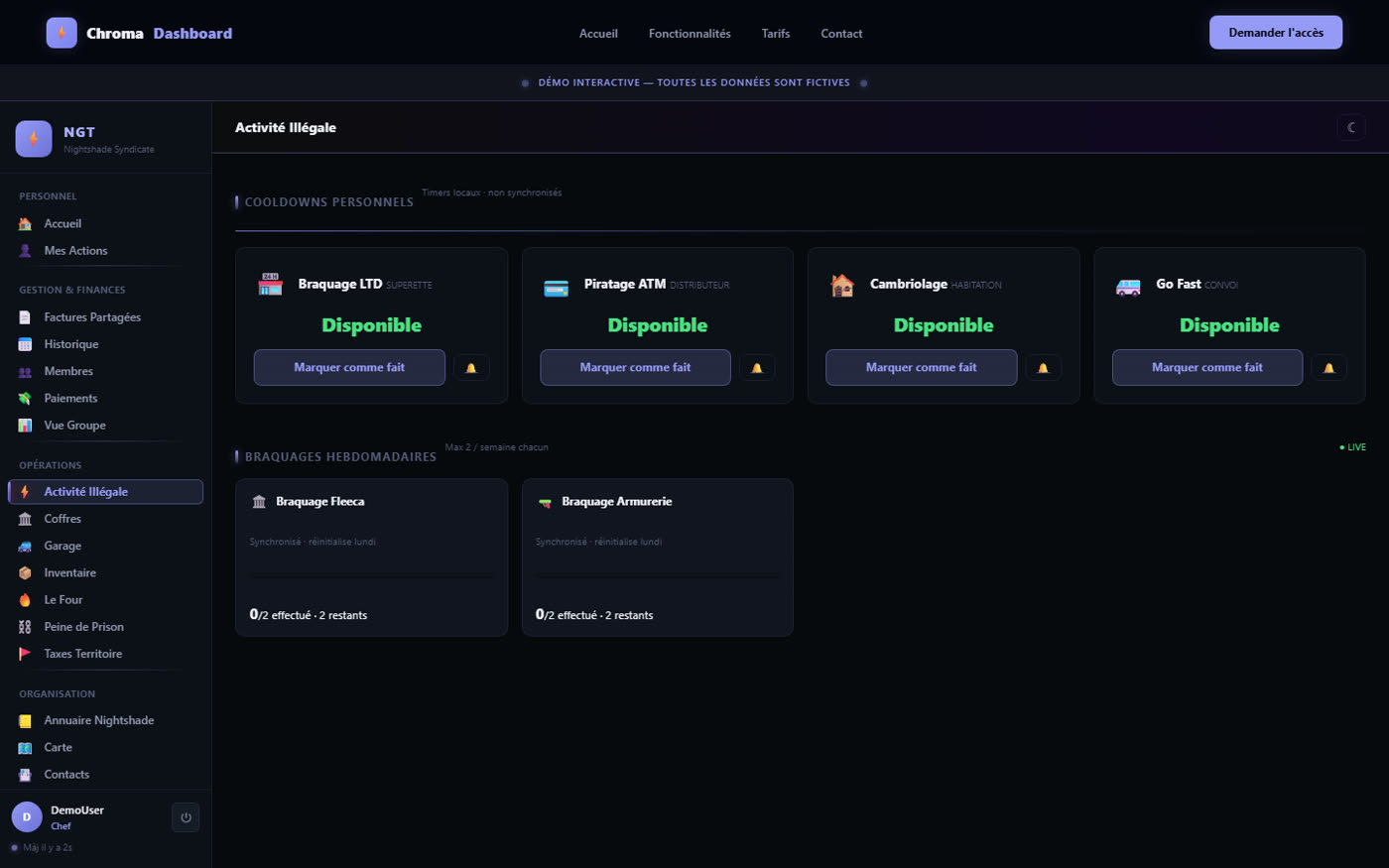Click the Piratage ATM card icon
This screenshot has width=1389, height=868.
(x=556, y=288)
